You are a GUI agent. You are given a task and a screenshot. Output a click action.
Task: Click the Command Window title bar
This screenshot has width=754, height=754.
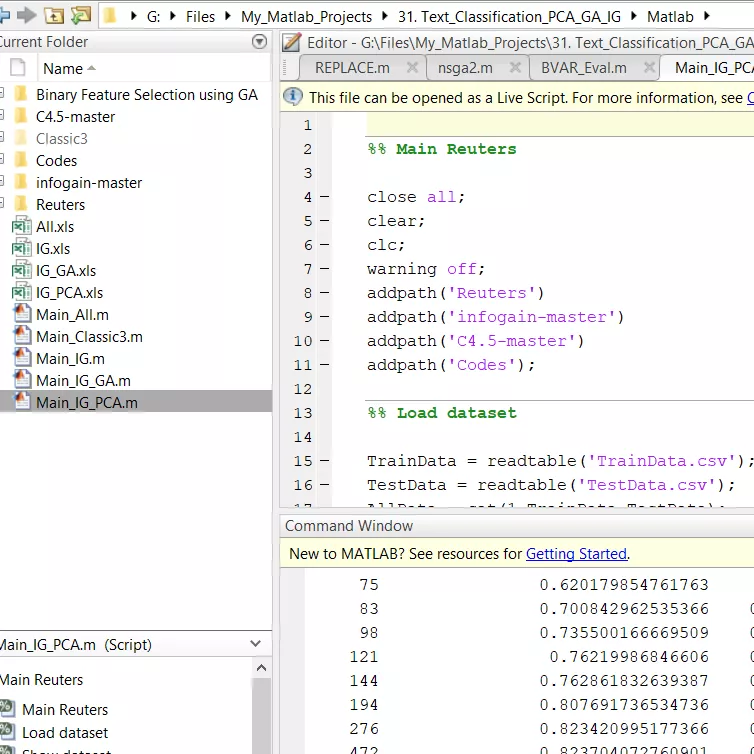click(x=516, y=526)
